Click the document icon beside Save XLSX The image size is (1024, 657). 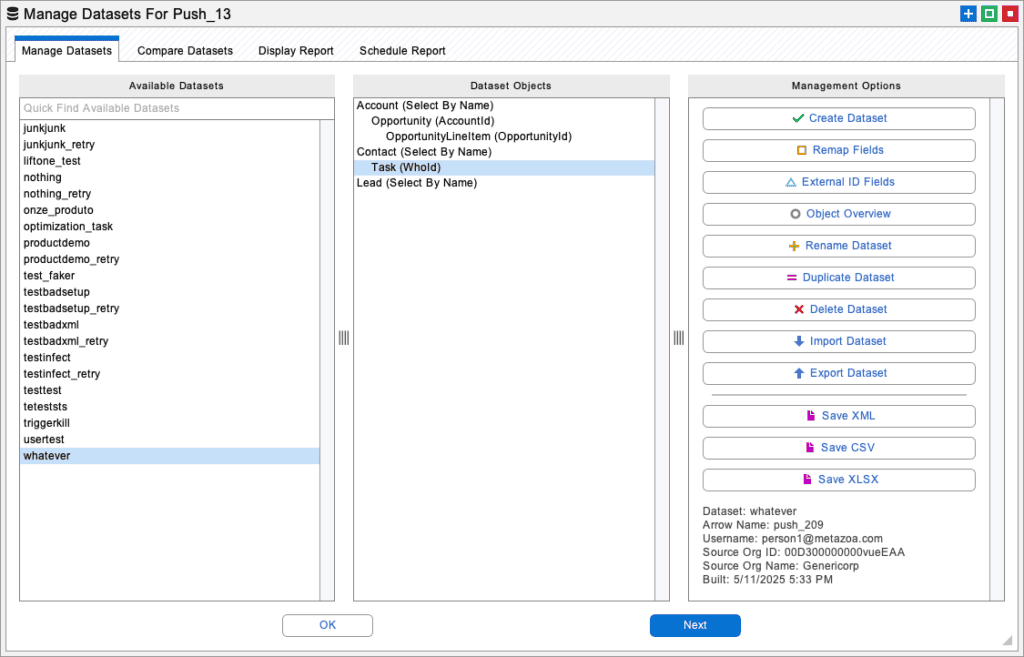click(x=807, y=479)
